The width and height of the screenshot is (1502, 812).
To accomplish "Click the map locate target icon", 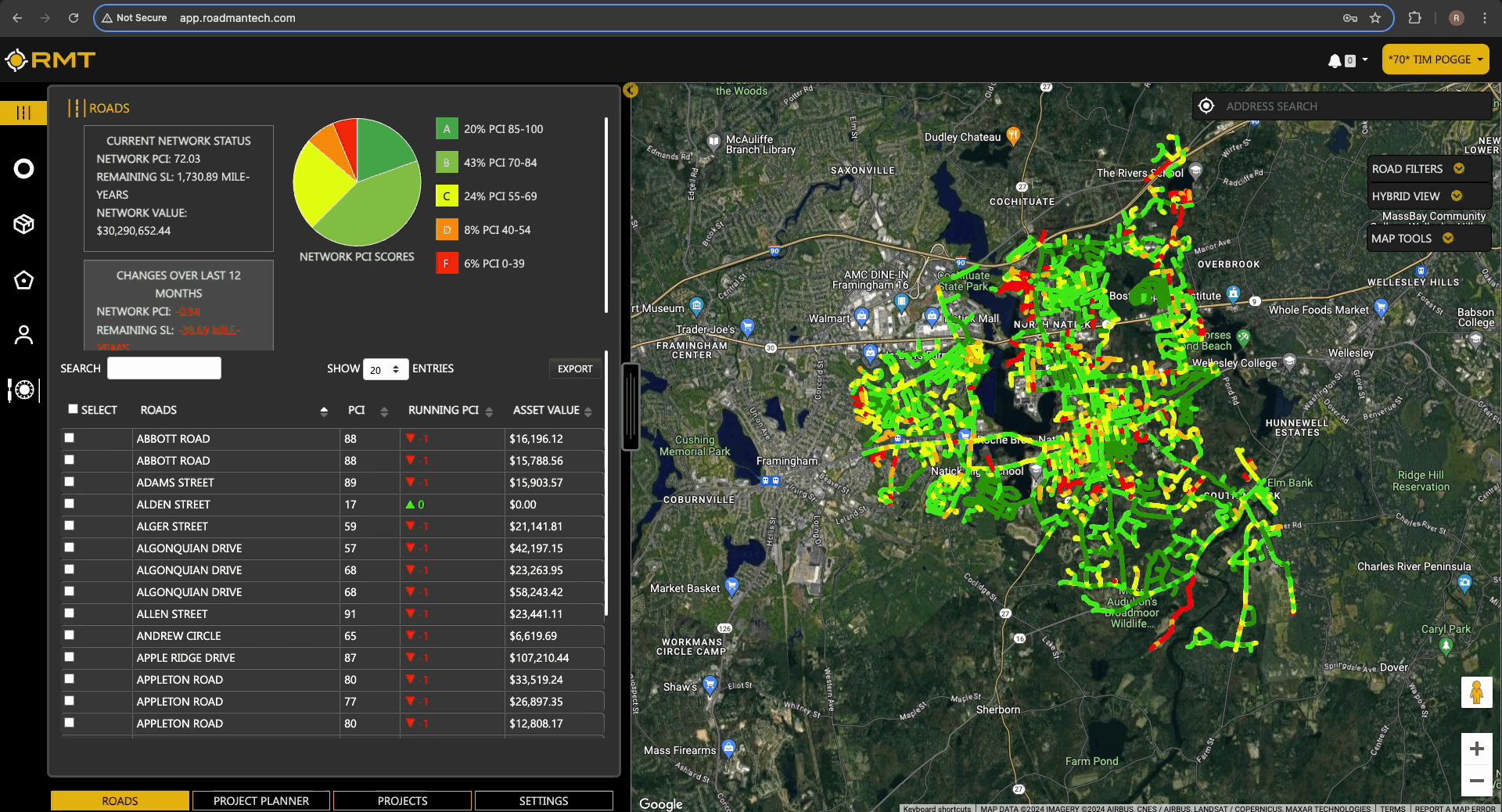I will point(1206,106).
